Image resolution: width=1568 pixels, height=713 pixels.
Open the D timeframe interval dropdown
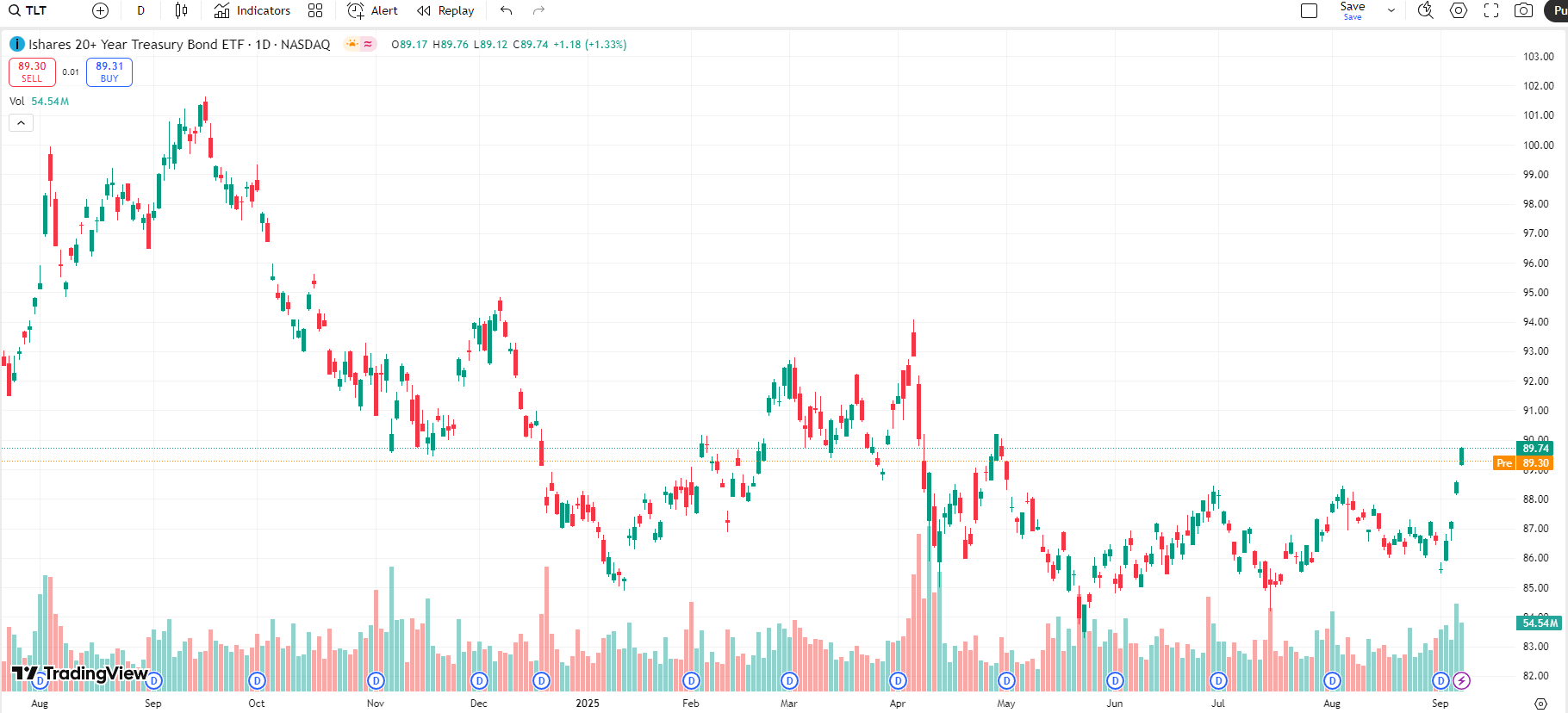click(x=141, y=10)
